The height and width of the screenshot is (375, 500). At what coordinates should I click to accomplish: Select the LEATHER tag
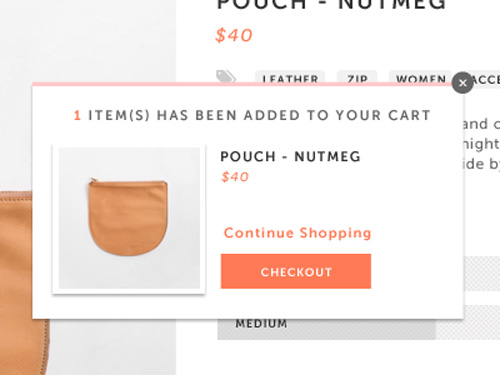pyautogui.click(x=290, y=77)
